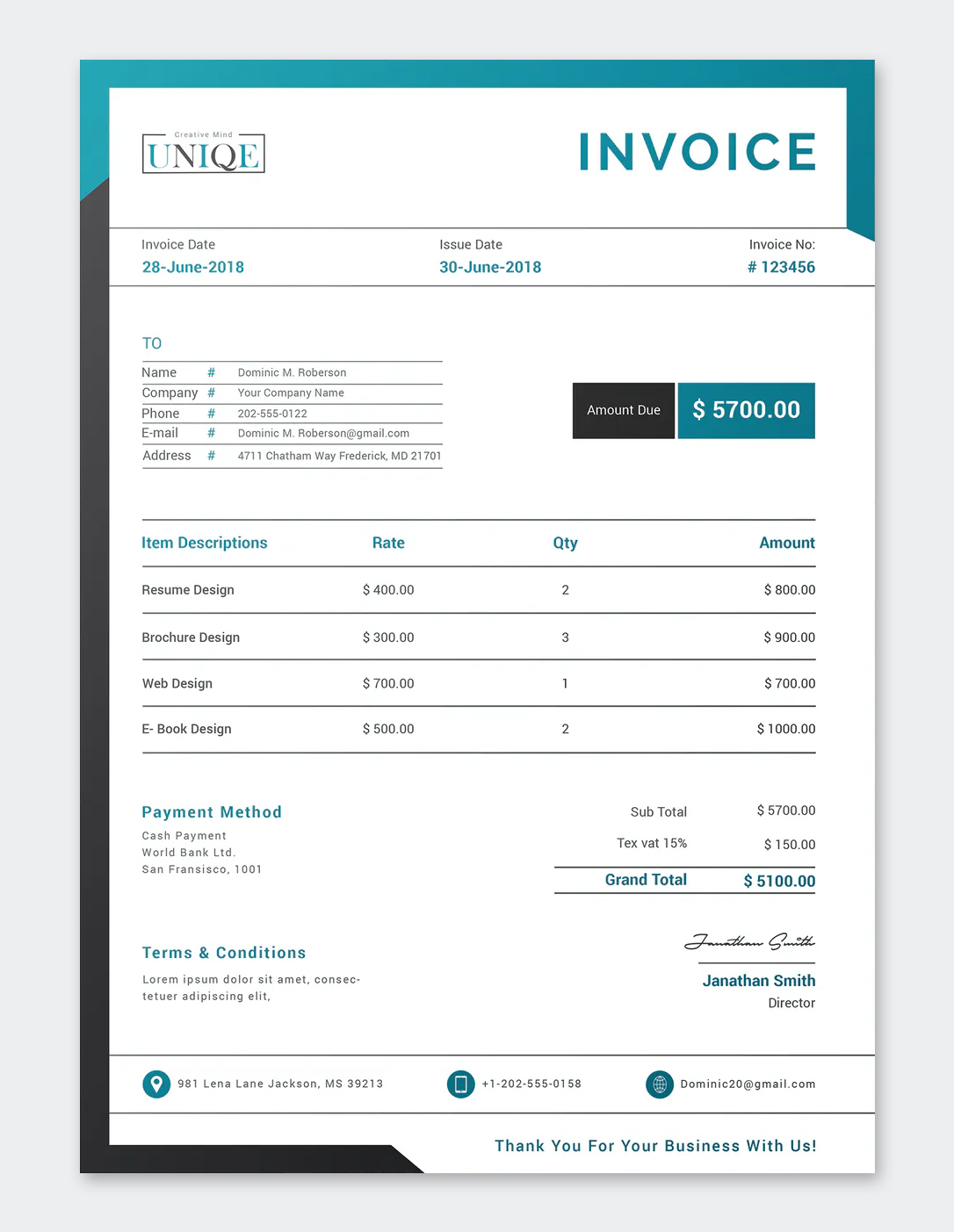Click the mobile phone icon in footer
This screenshot has width=954, height=1232.
460,1084
